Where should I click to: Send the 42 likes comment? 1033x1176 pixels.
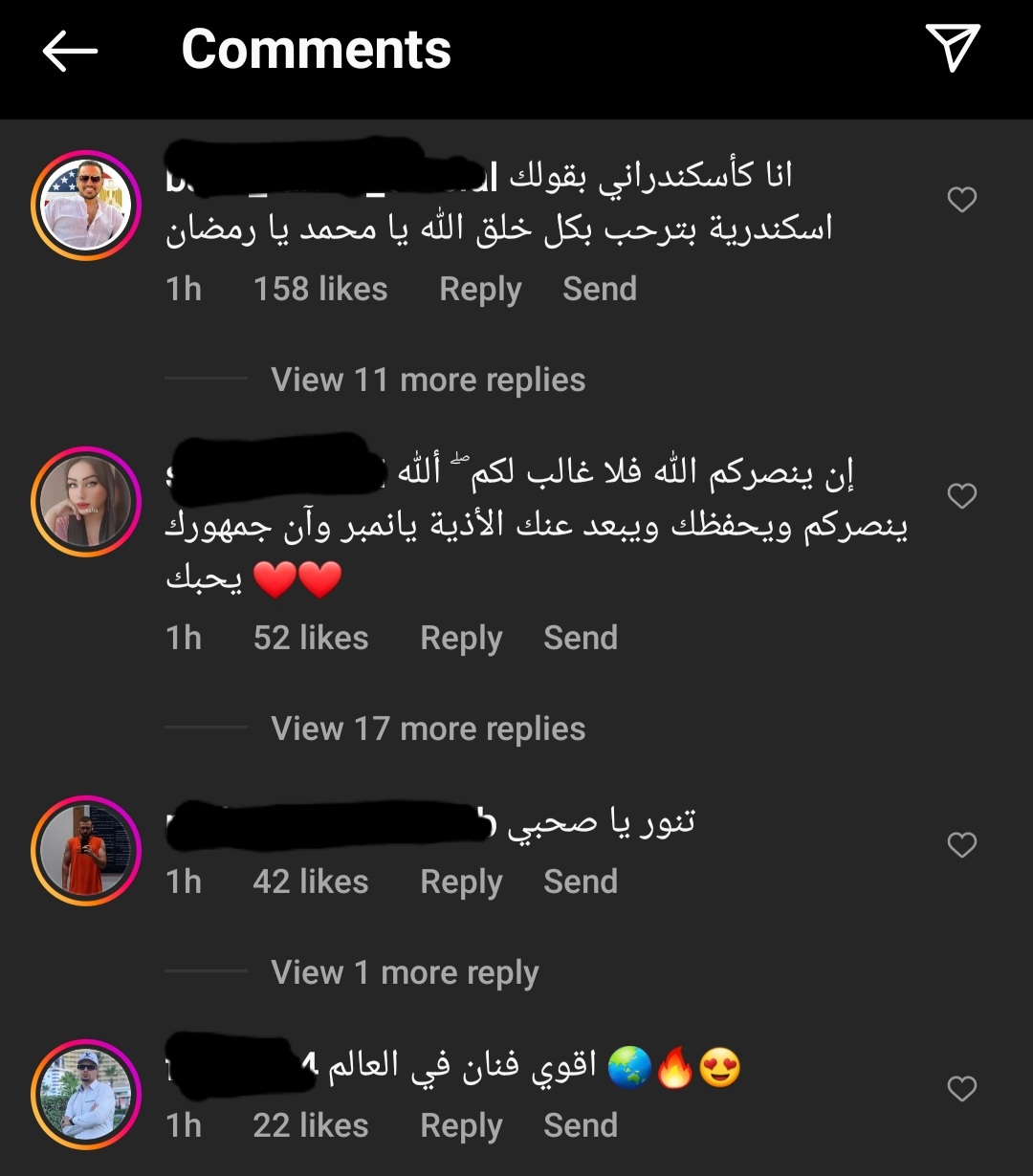[581, 882]
